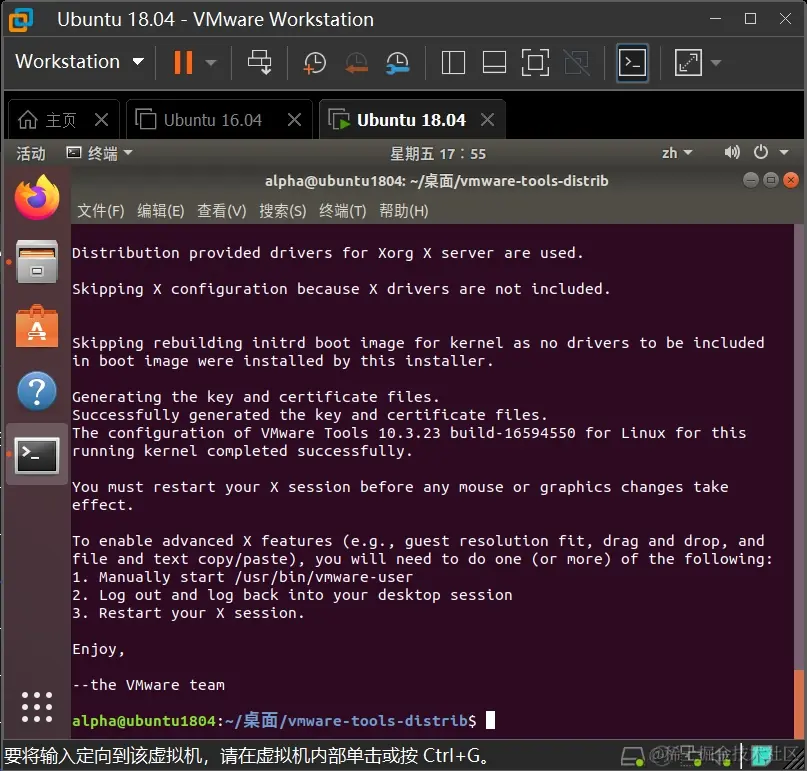Open the 活动 Activities overview

[x=31, y=153]
